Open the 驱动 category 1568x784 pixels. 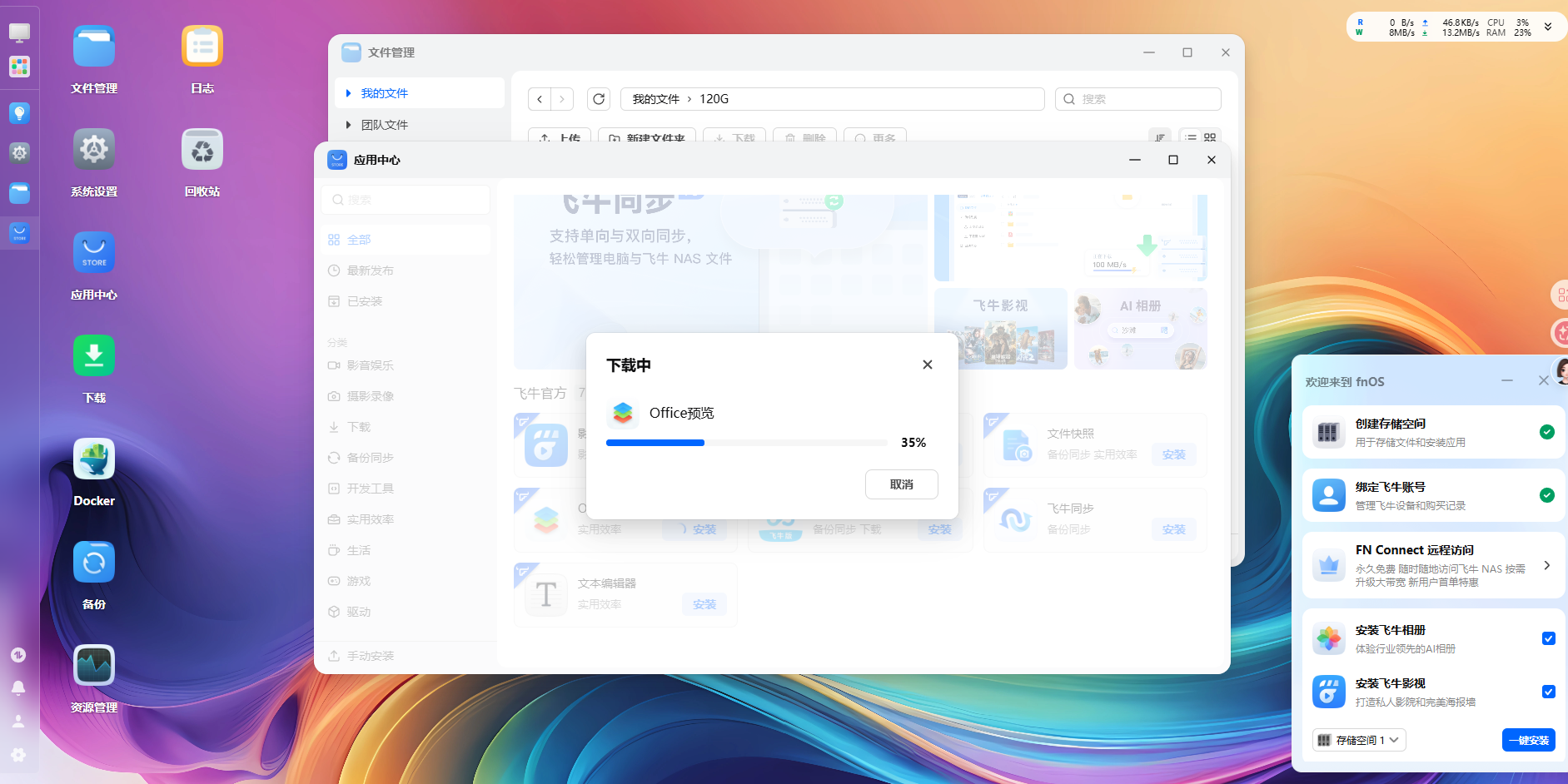406,612
